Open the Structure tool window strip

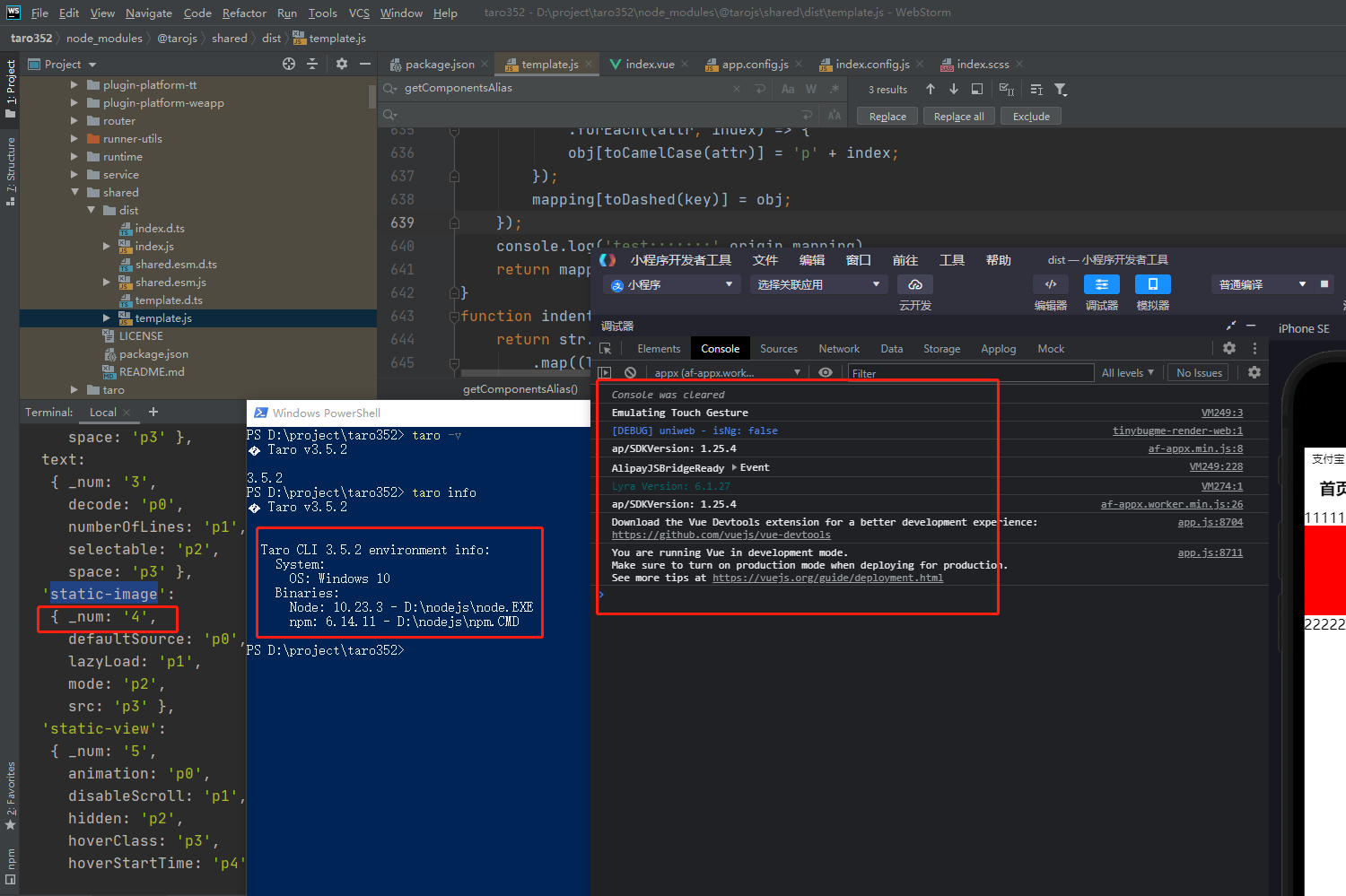[11, 171]
